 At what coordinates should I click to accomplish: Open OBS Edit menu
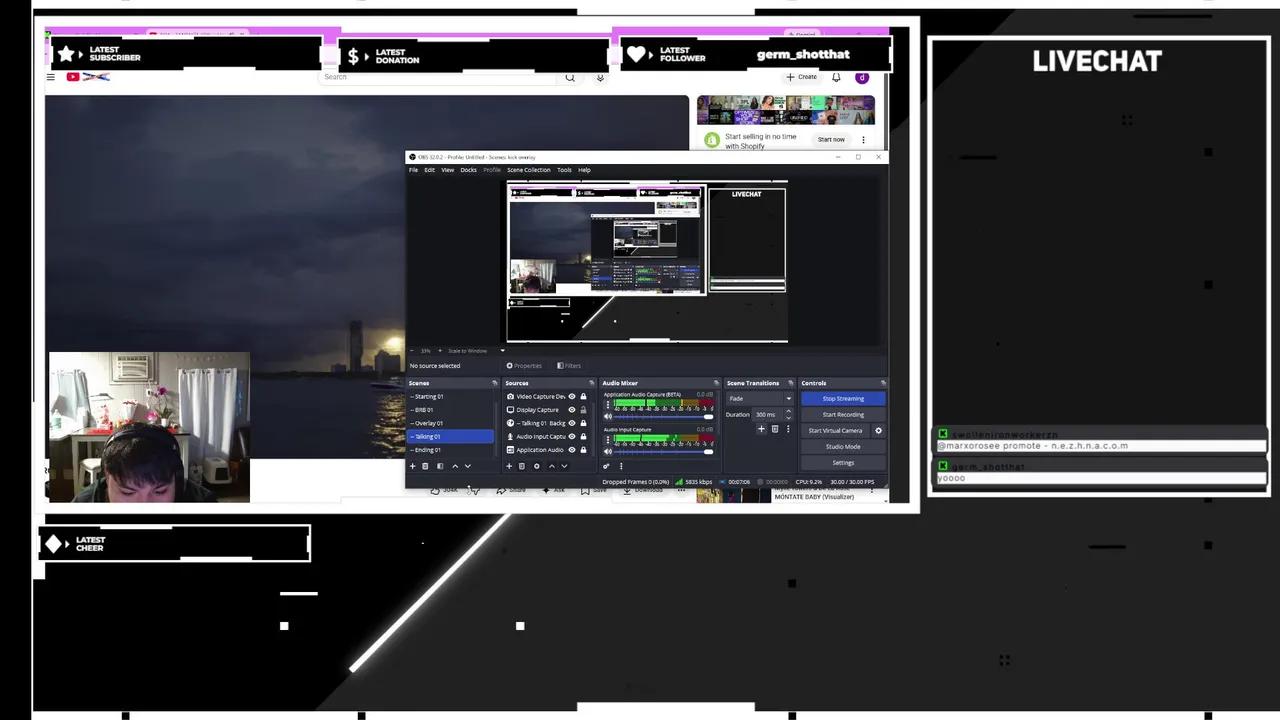point(429,170)
